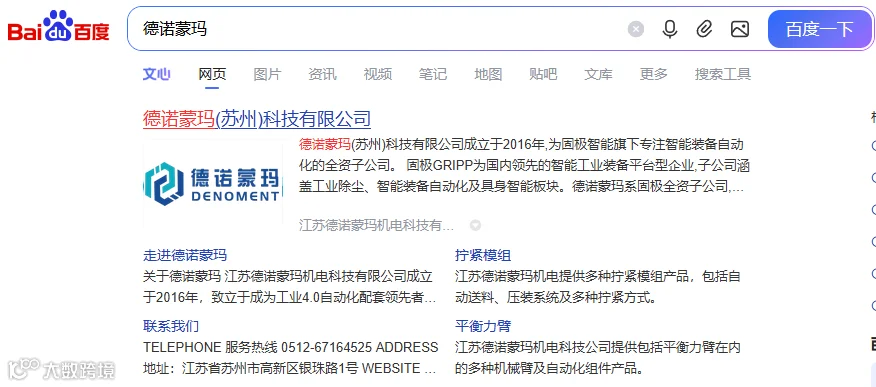876x387 pixels.
Task: Click the 百度一下 search button
Action: pyautogui.click(x=820, y=29)
